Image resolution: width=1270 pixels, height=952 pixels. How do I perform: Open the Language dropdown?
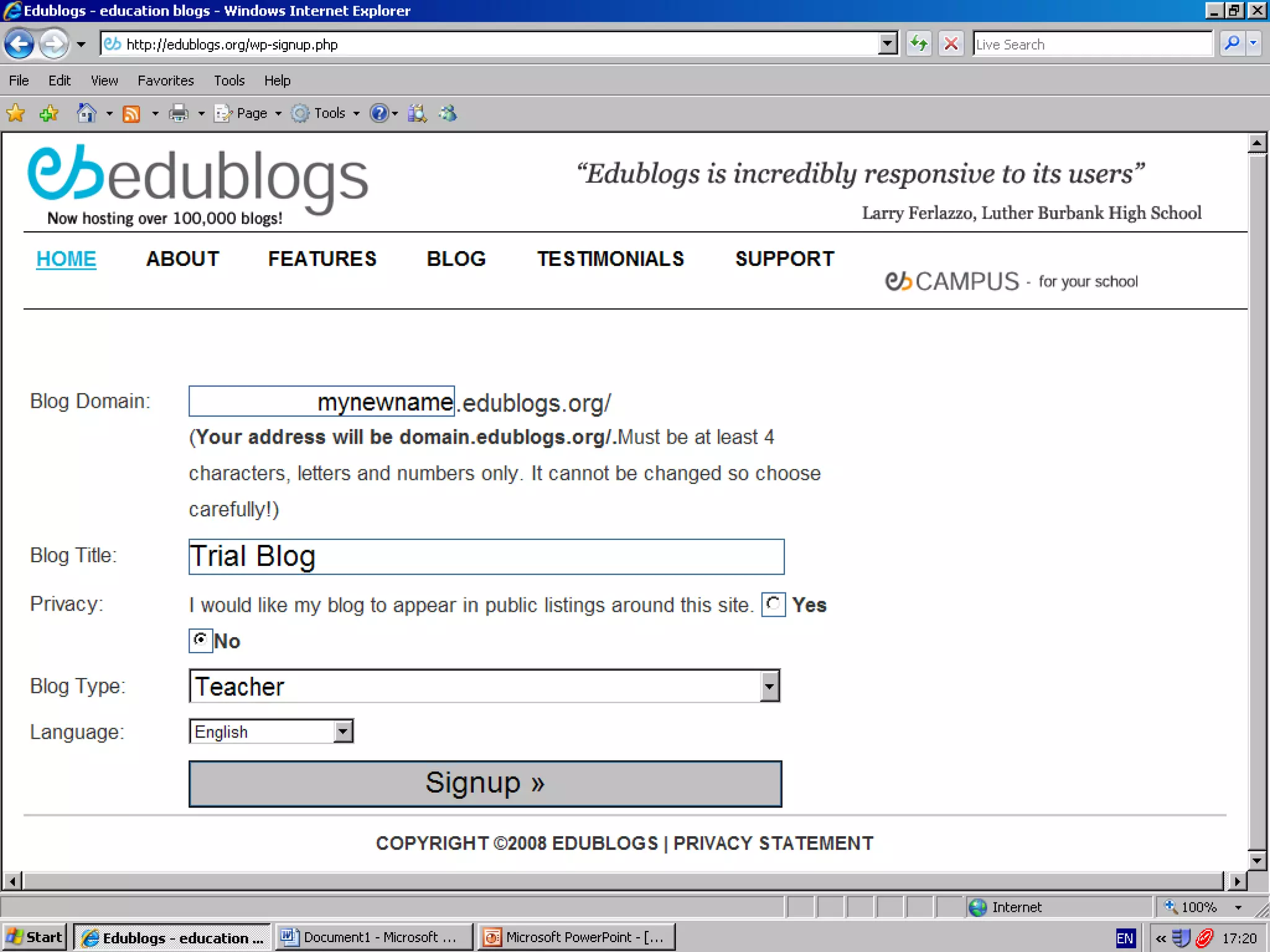pos(343,731)
